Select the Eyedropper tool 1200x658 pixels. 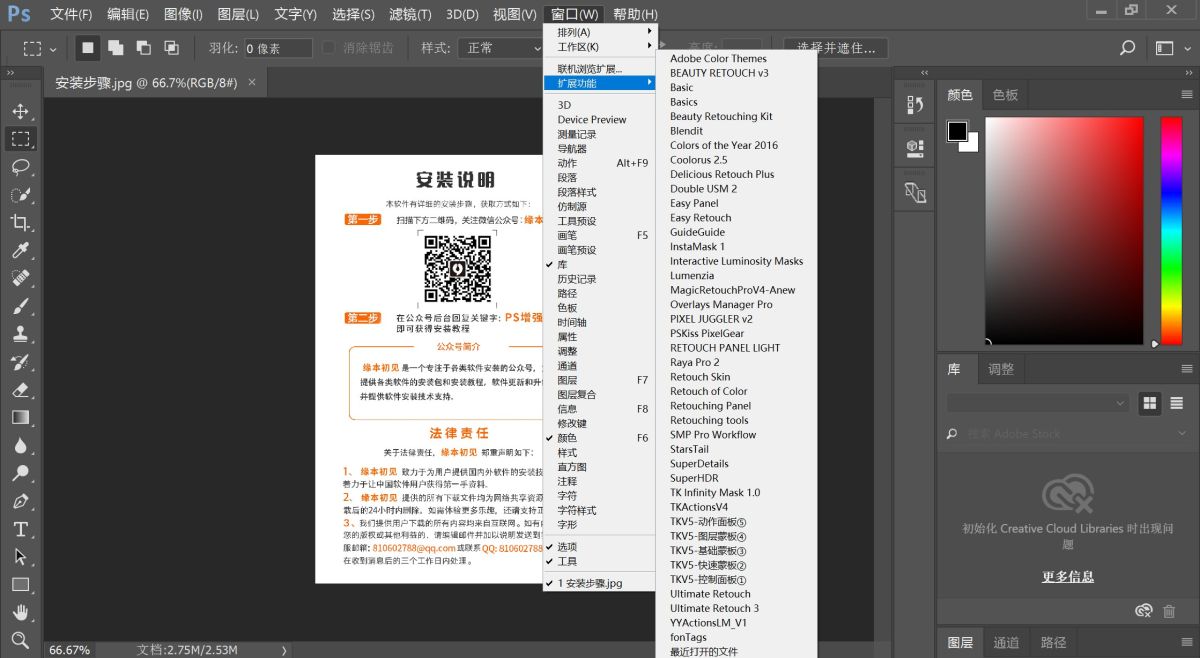(x=20, y=250)
